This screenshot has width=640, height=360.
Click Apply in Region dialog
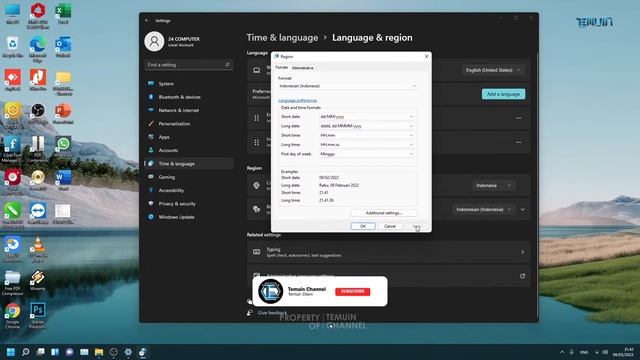(x=417, y=226)
